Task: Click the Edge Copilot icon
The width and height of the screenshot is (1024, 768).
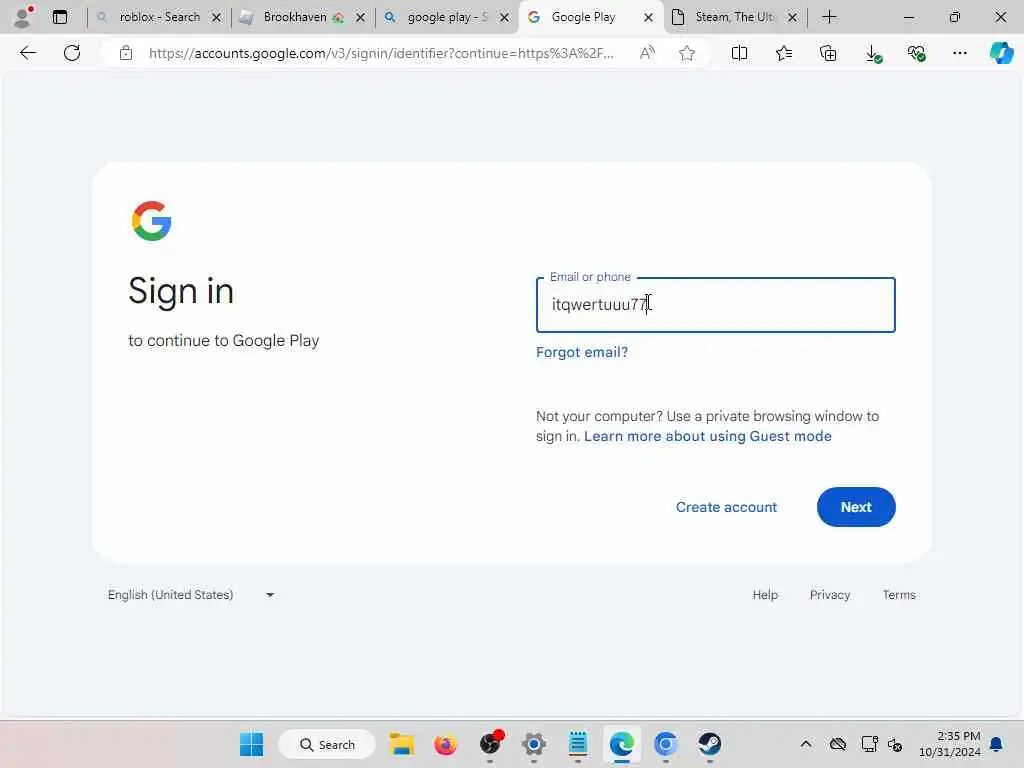Action: click(1001, 53)
